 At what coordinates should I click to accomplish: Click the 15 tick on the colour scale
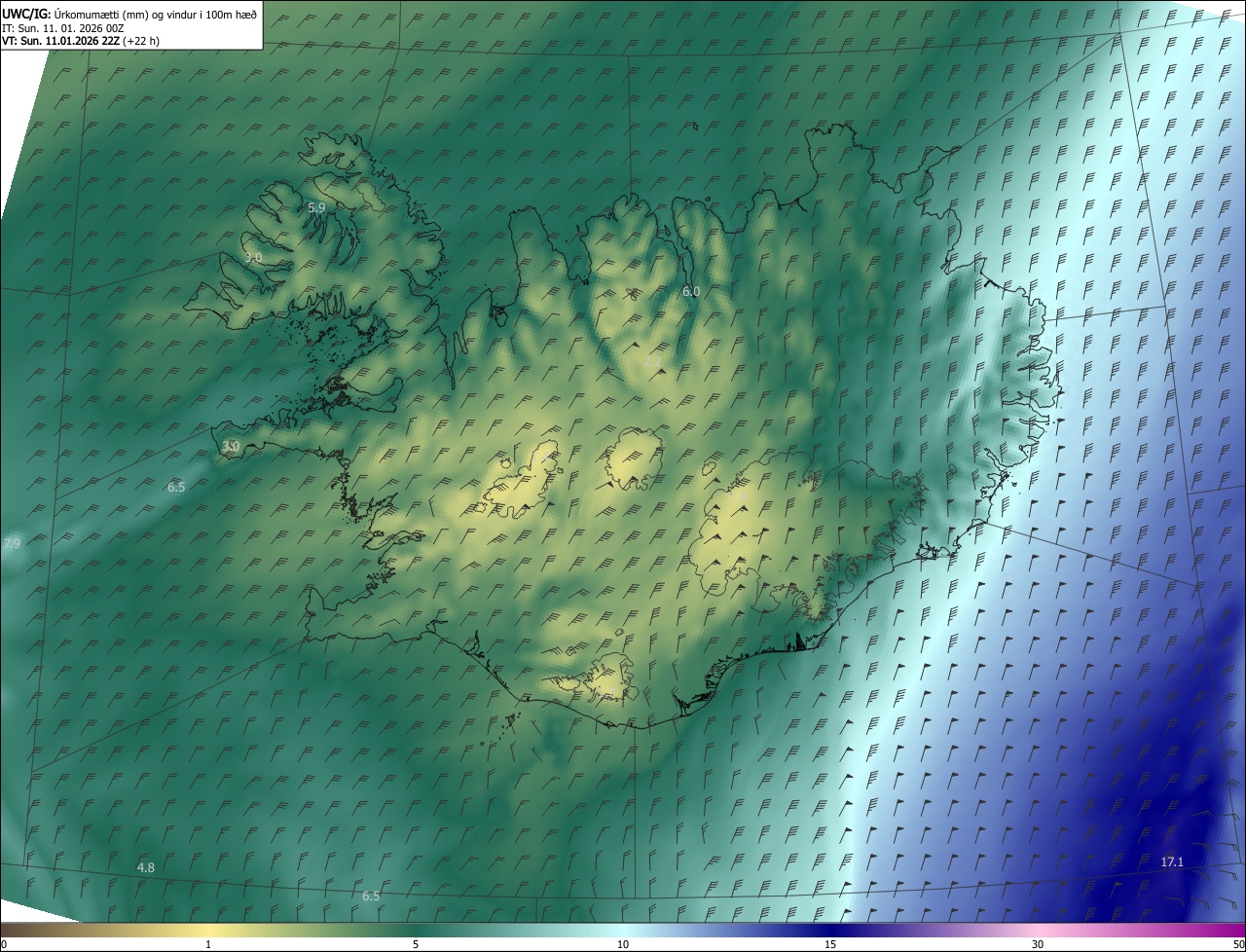pyautogui.click(x=830, y=944)
